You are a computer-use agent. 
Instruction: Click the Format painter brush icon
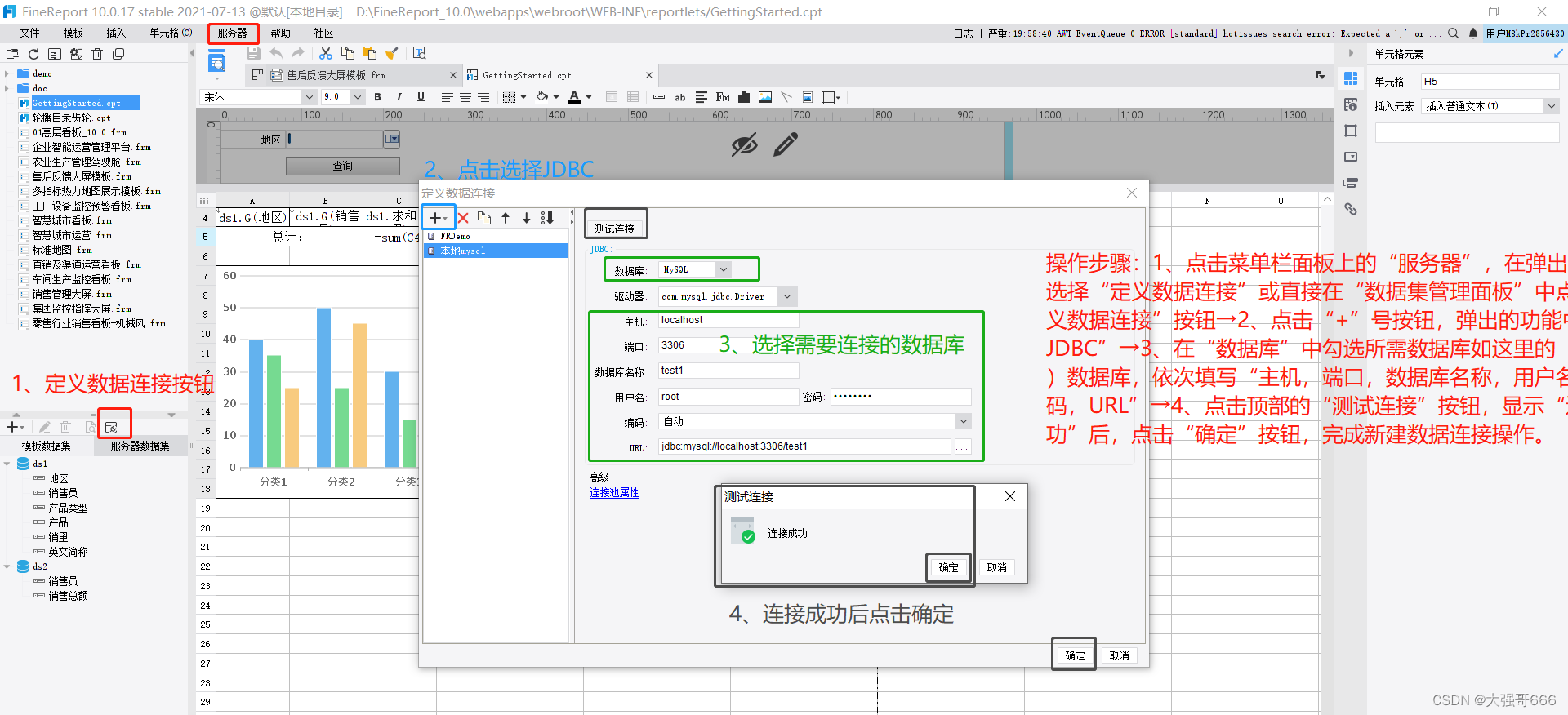[x=392, y=53]
